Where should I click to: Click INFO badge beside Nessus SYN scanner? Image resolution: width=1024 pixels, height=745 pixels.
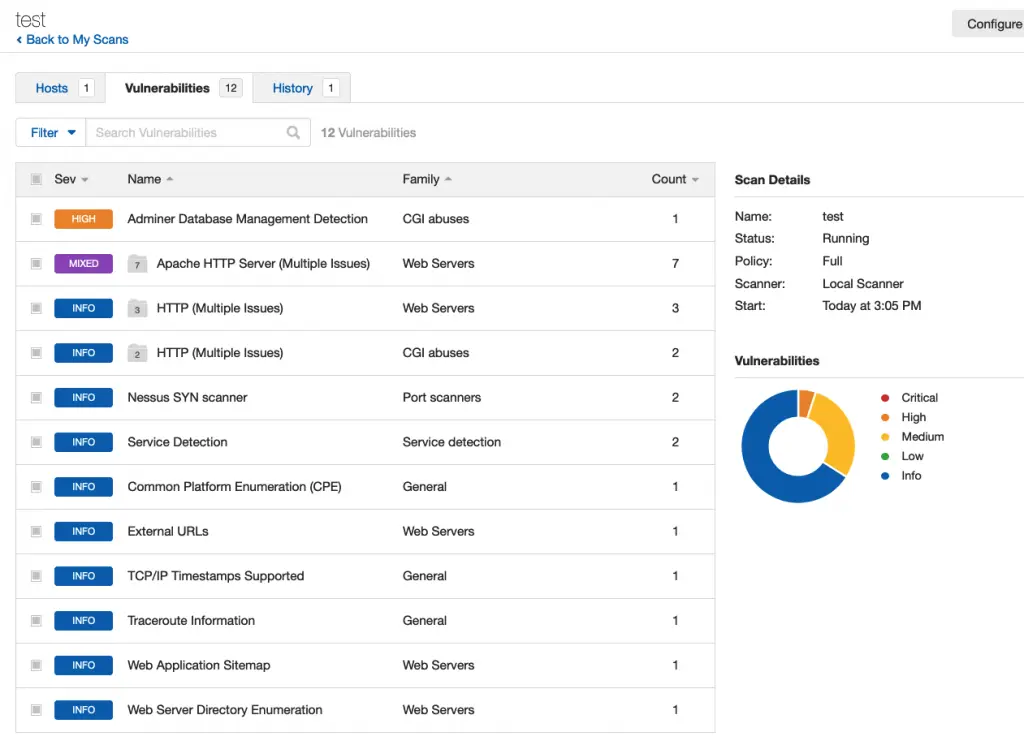tap(83, 398)
